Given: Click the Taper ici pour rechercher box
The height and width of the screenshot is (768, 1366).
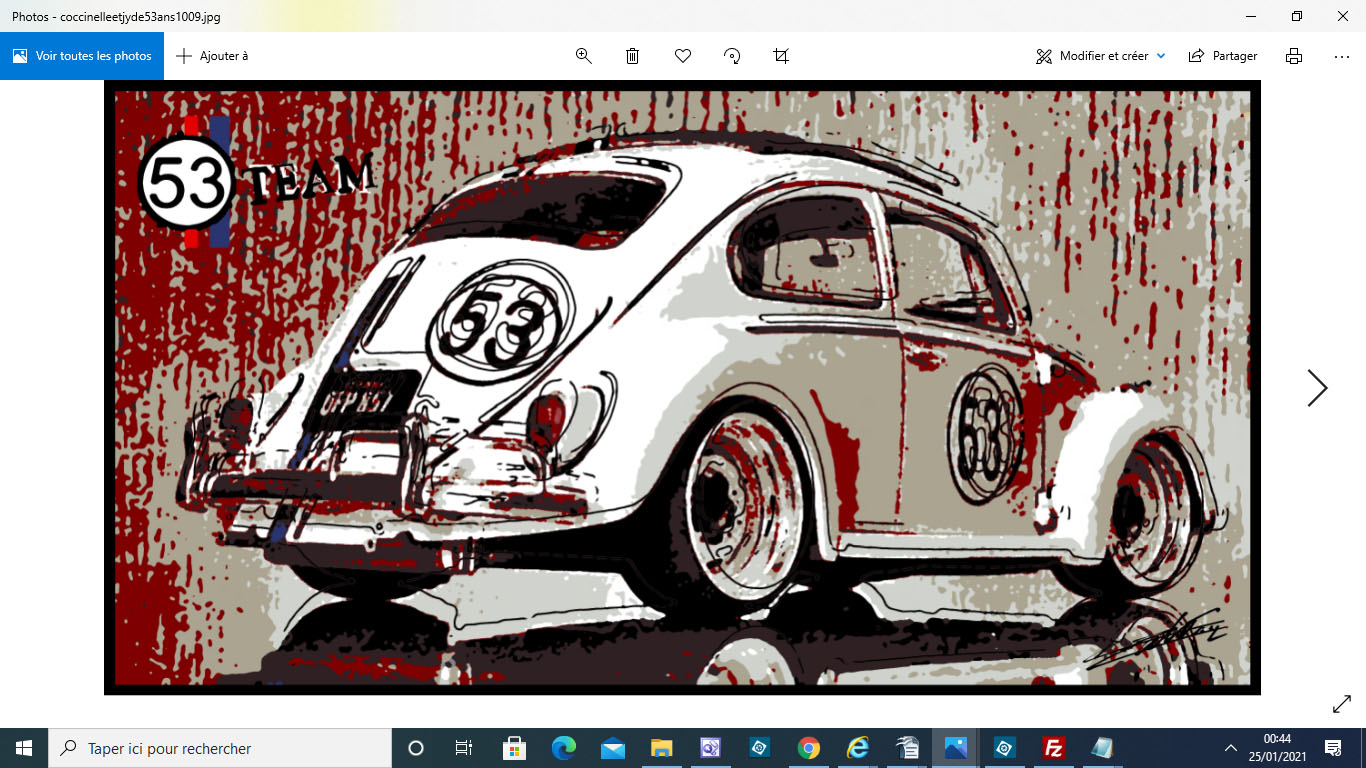Looking at the screenshot, I should pyautogui.click(x=220, y=748).
